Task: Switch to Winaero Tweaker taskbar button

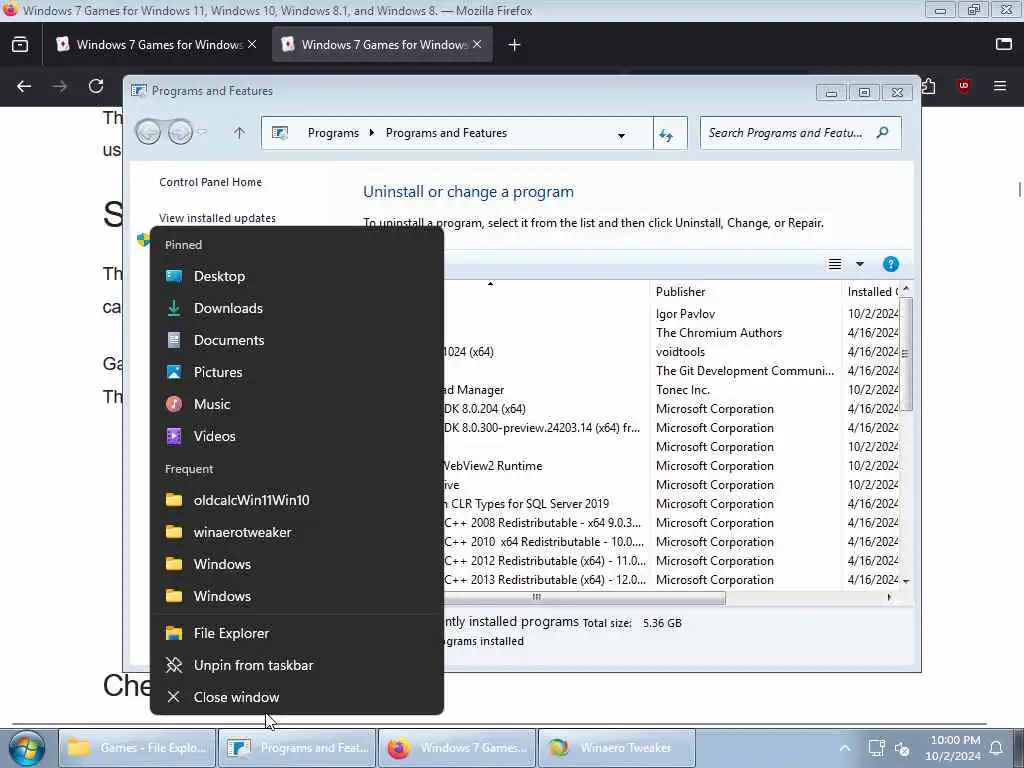Action: [x=616, y=748]
